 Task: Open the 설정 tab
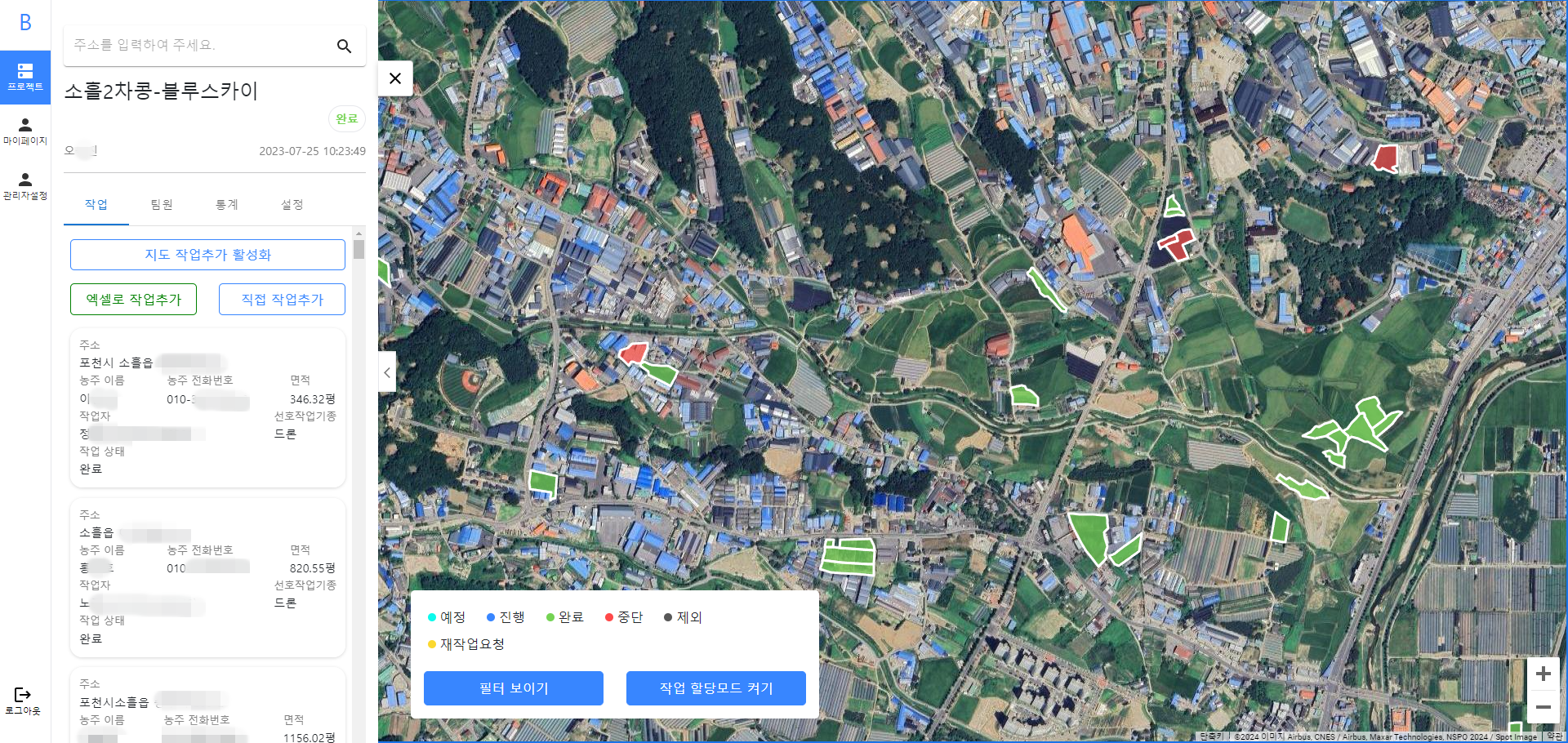(x=292, y=205)
